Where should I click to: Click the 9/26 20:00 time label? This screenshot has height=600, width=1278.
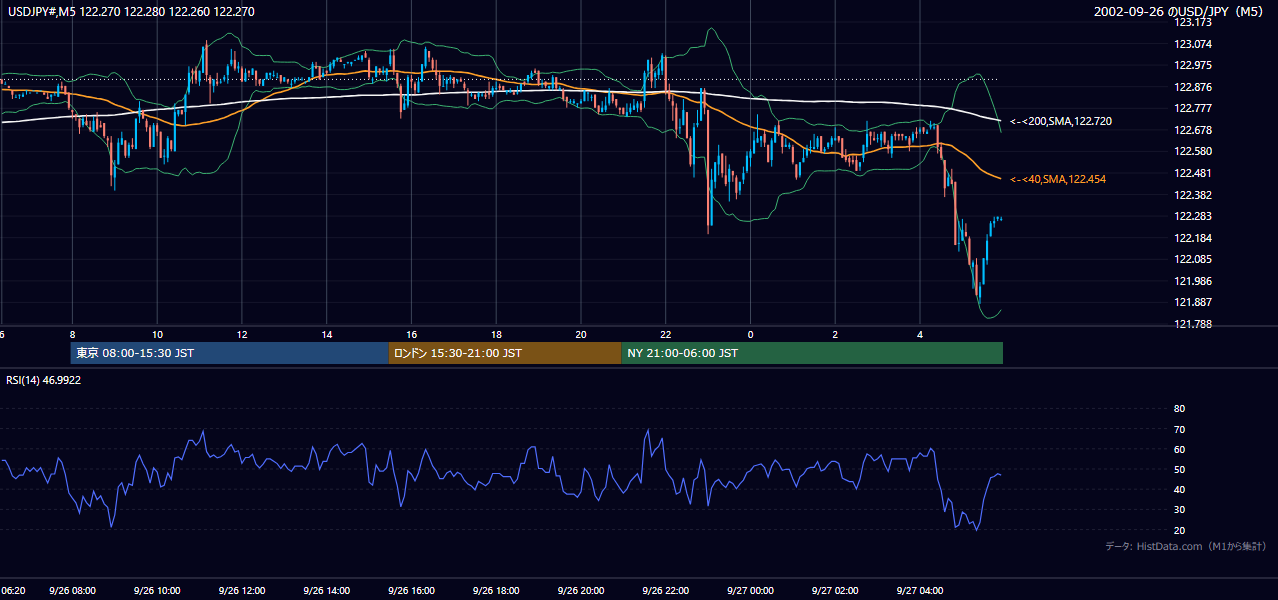[581, 590]
